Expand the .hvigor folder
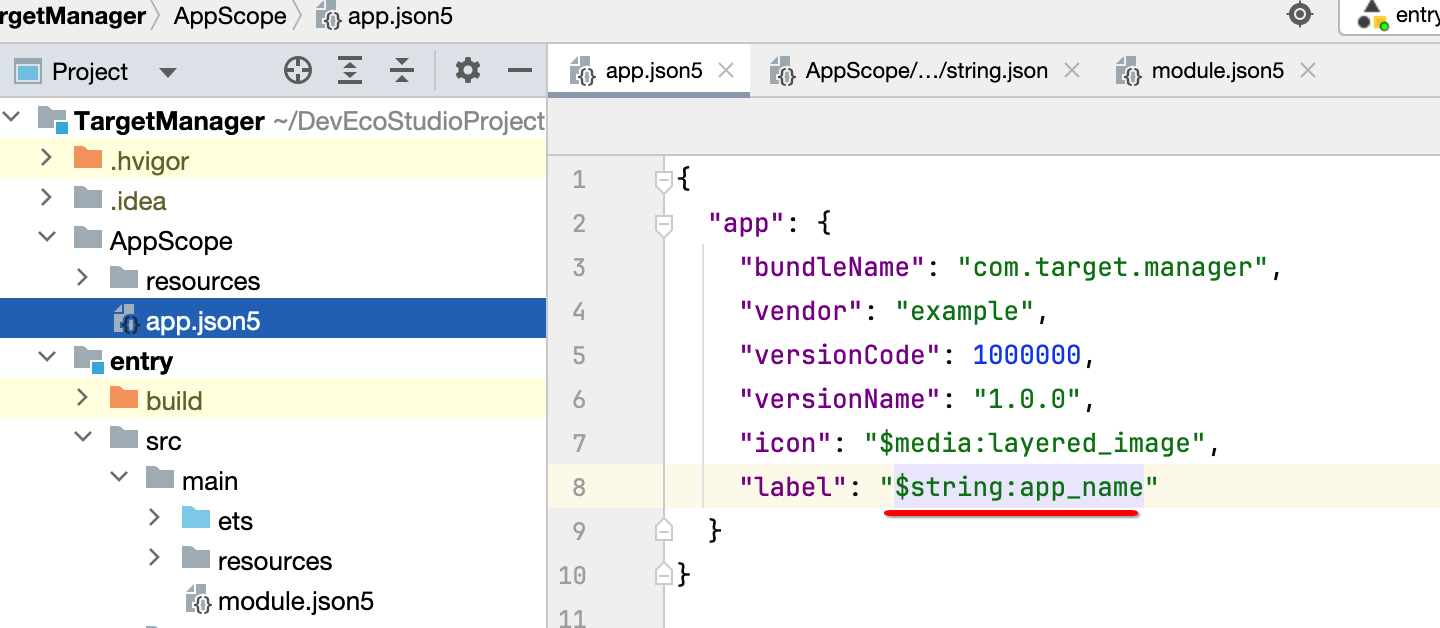This screenshot has width=1440, height=628. [46, 159]
